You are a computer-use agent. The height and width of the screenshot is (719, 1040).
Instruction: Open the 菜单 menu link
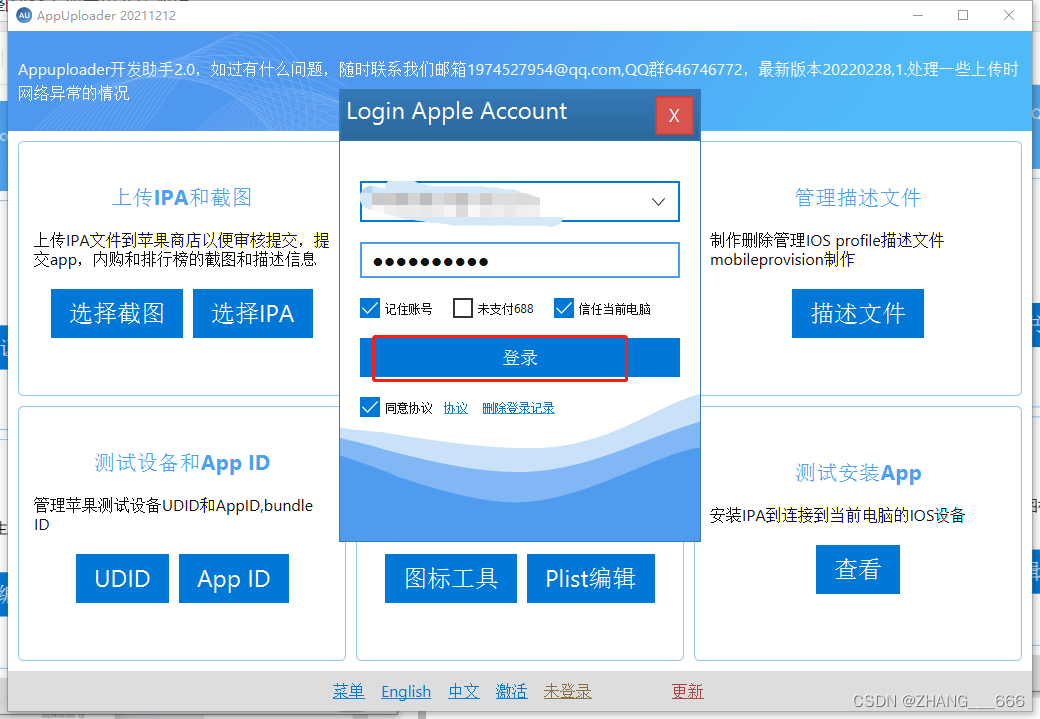349,692
